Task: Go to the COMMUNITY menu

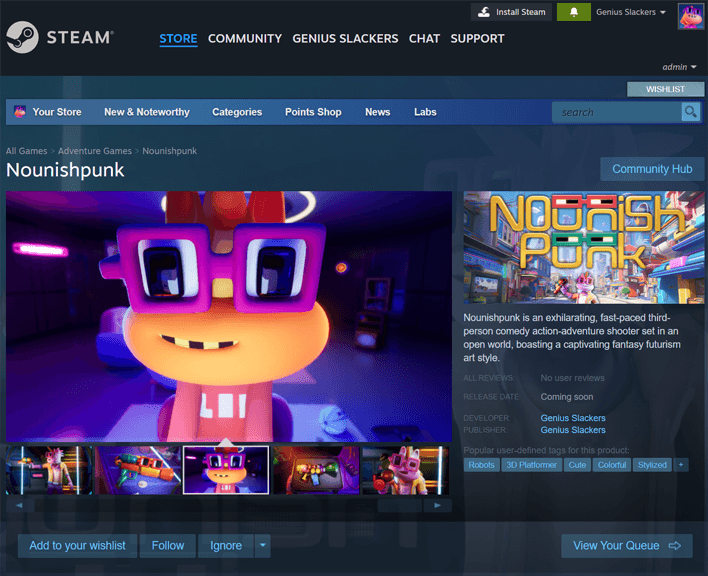Action: click(245, 38)
